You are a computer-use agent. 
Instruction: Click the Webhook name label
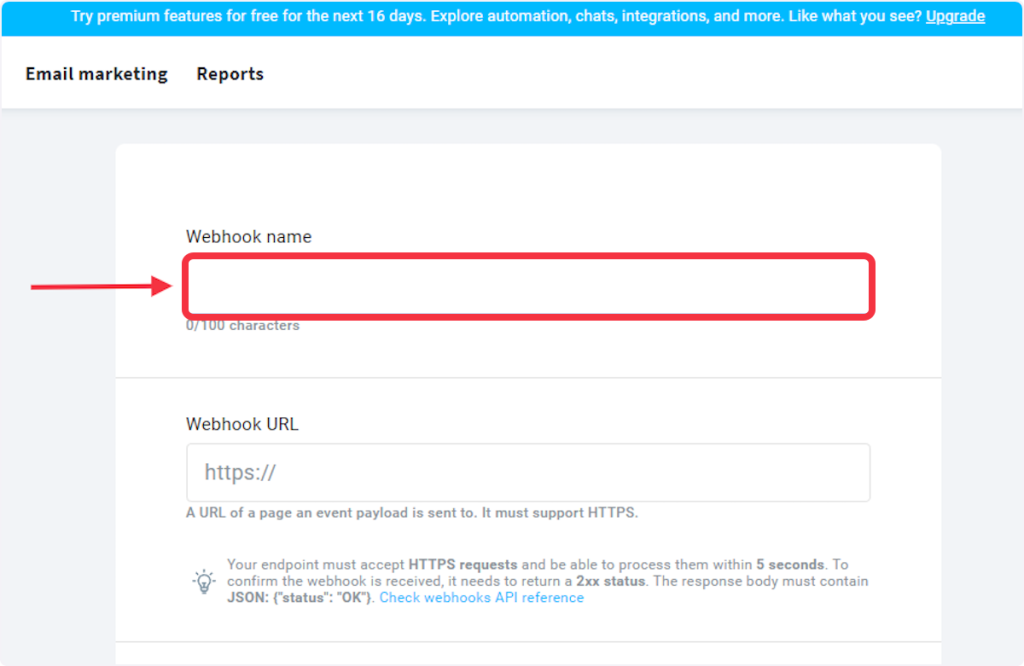[249, 237]
